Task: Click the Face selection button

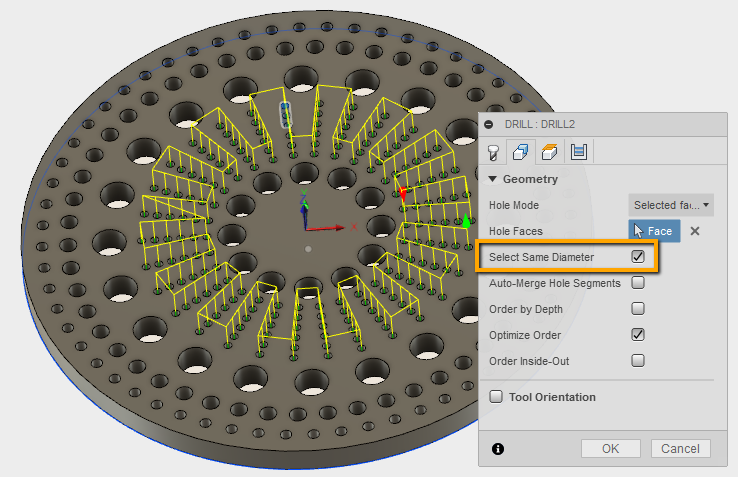Action: coord(654,231)
